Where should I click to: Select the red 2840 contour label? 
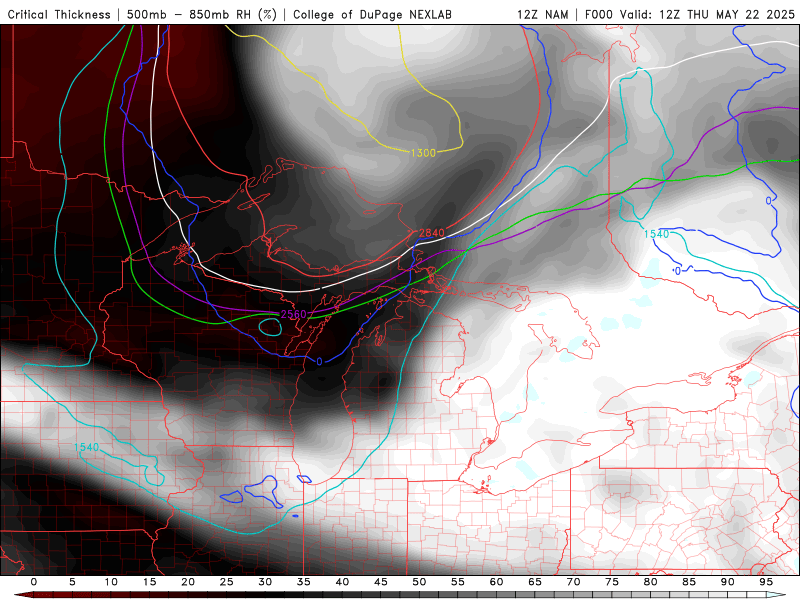click(x=432, y=233)
